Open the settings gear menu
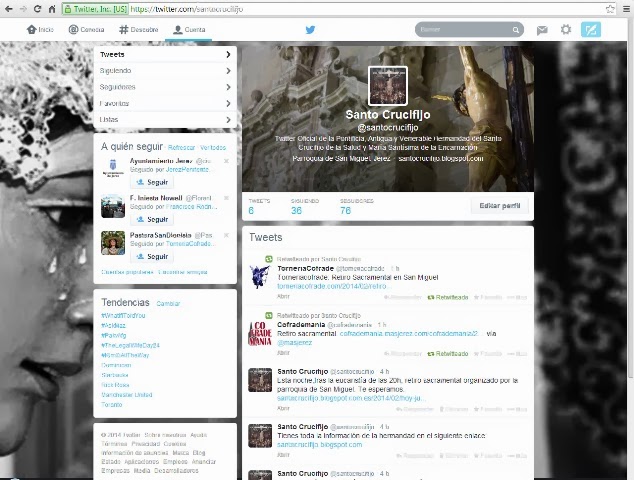634x480 pixels. [x=566, y=30]
